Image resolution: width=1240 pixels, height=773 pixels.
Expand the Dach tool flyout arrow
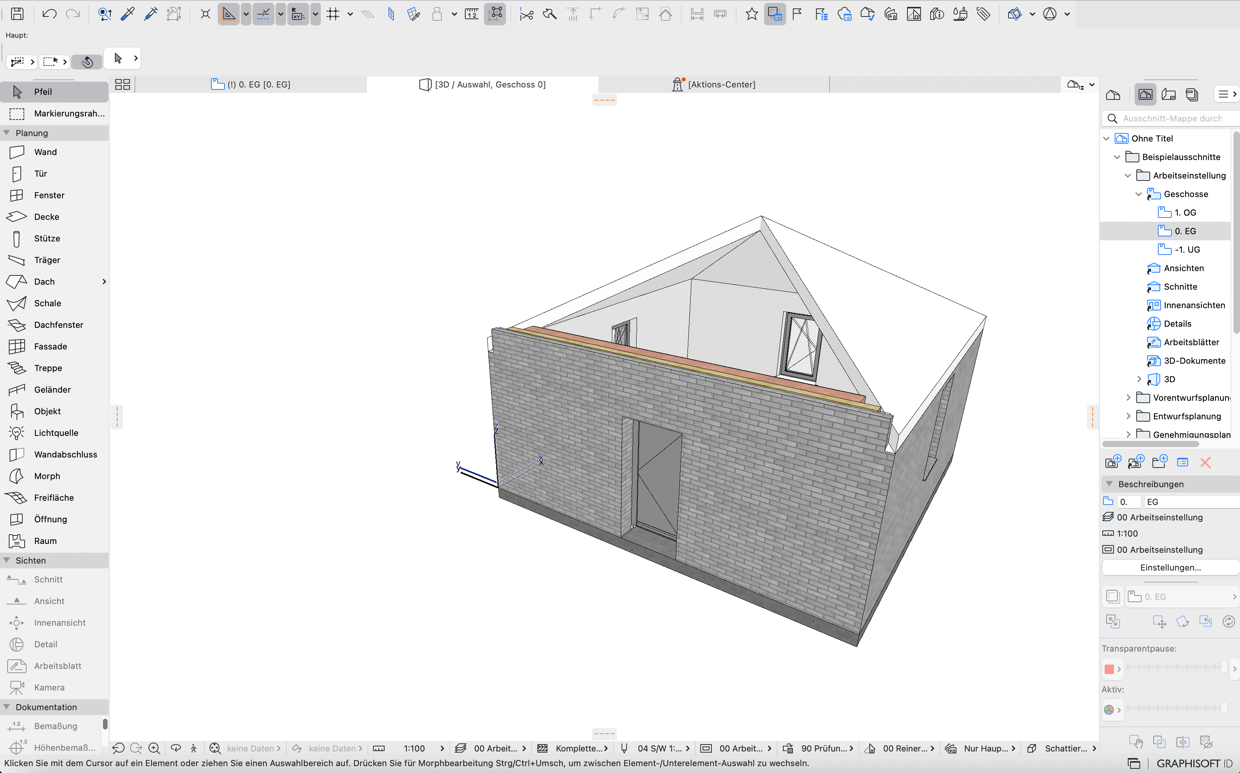click(x=104, y=282)
